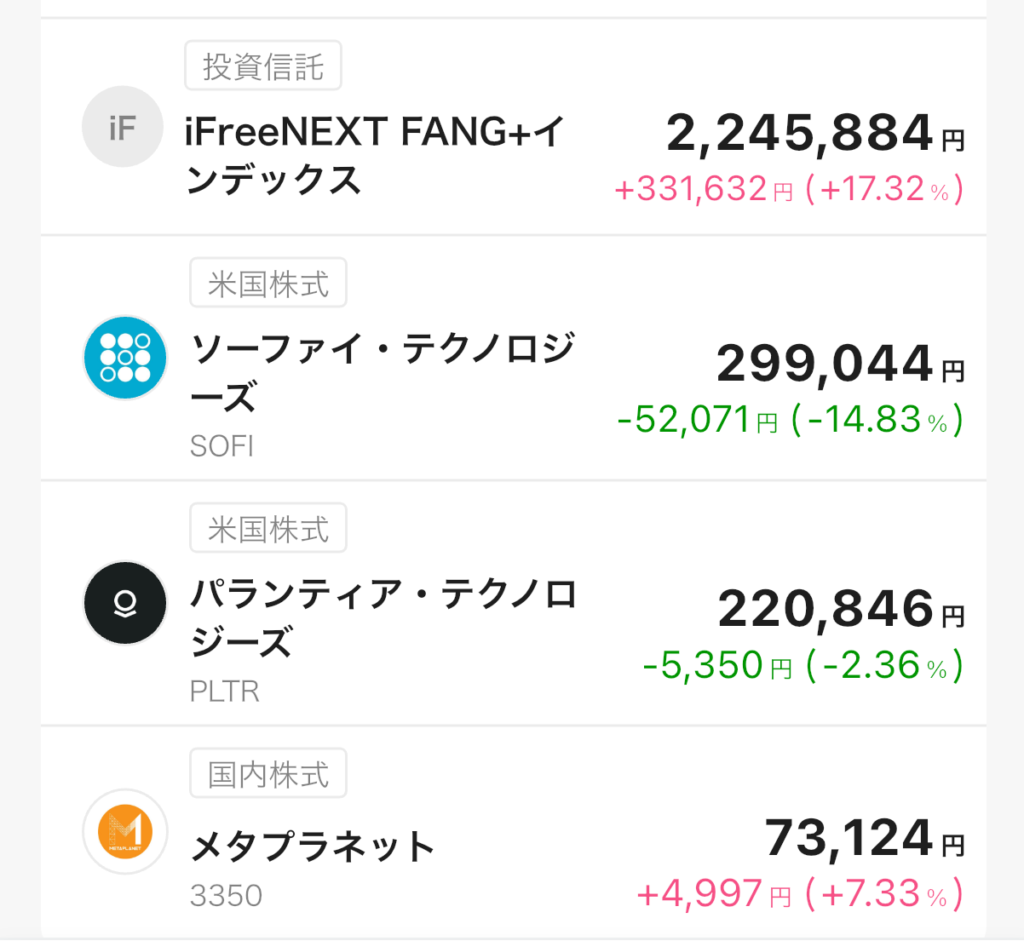1024x941 pixels.
Task: Tap the Palantir black logo icon
Action: (x=125, y=602)
